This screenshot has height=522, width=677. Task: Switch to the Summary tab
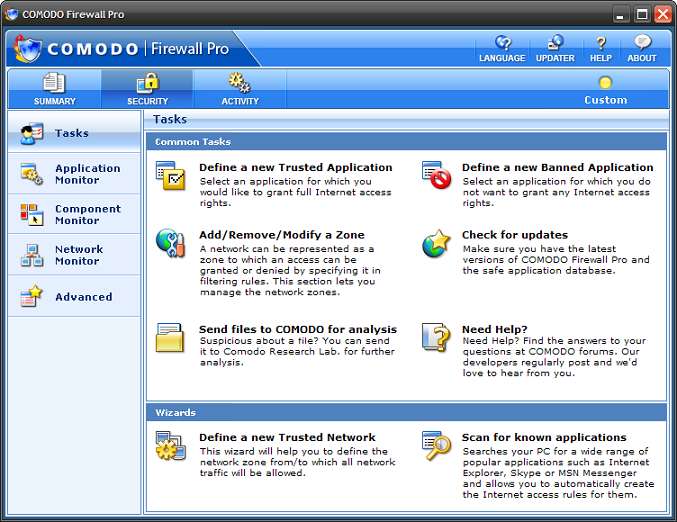(x=54, y=89)
